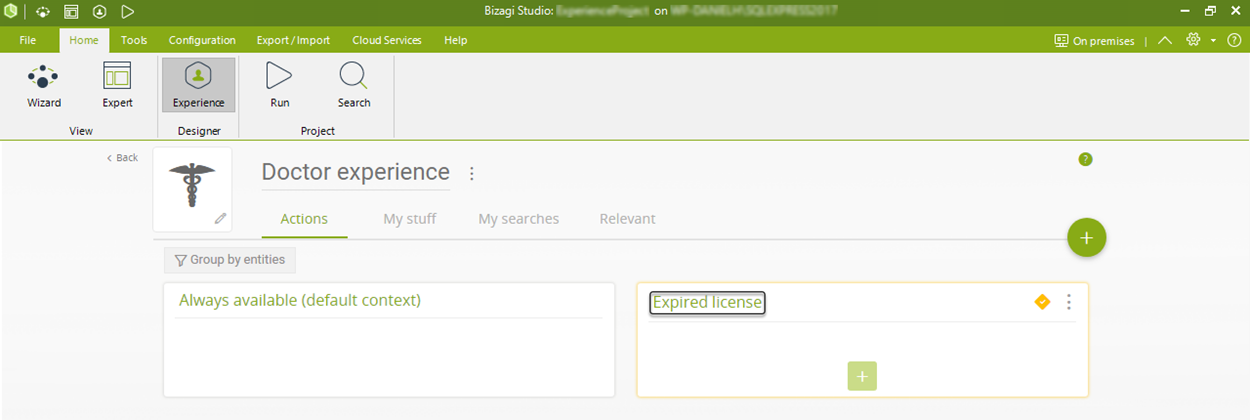Select the Experience designer

198,85
